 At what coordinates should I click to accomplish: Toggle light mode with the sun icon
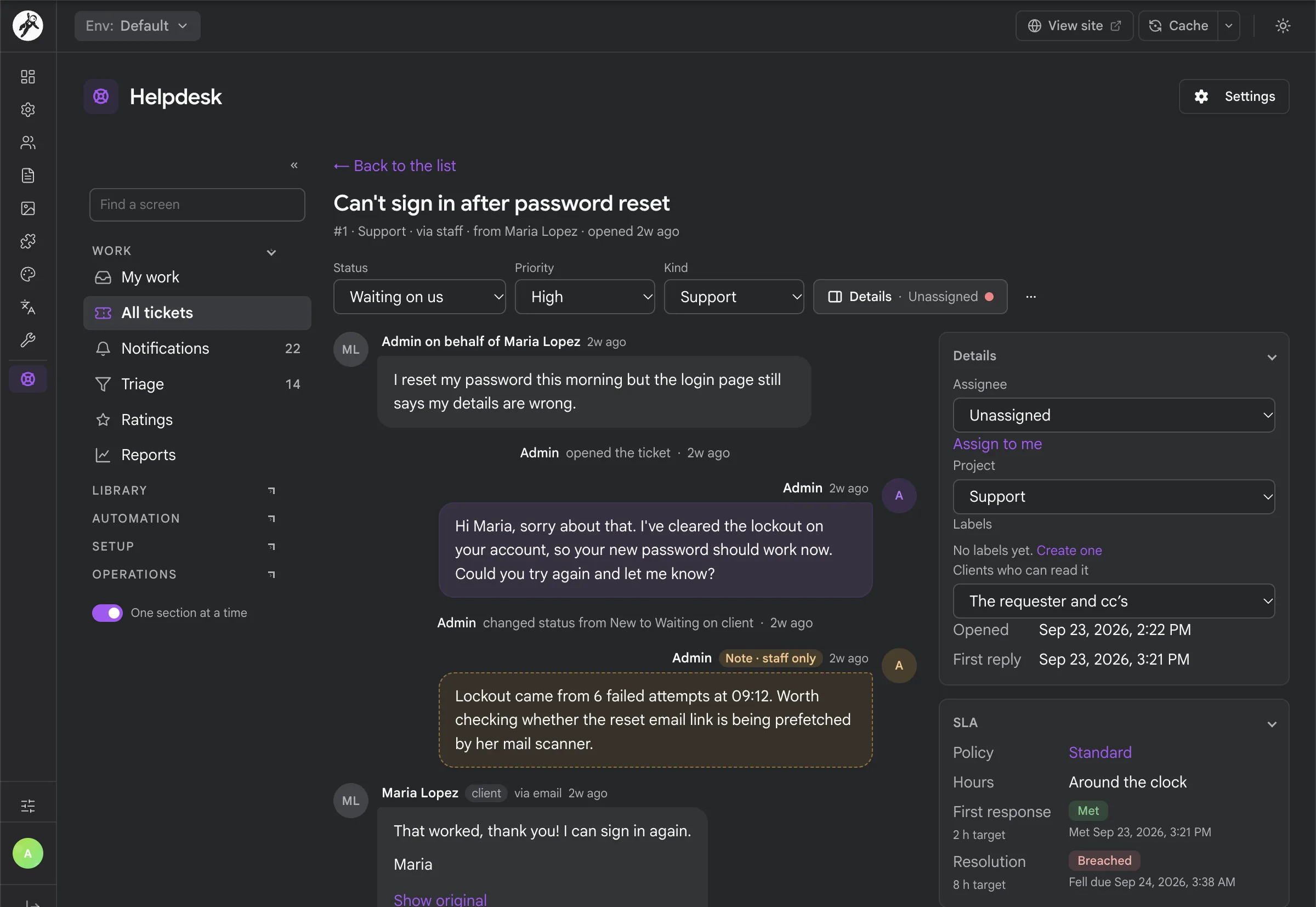coord(1283,26)
